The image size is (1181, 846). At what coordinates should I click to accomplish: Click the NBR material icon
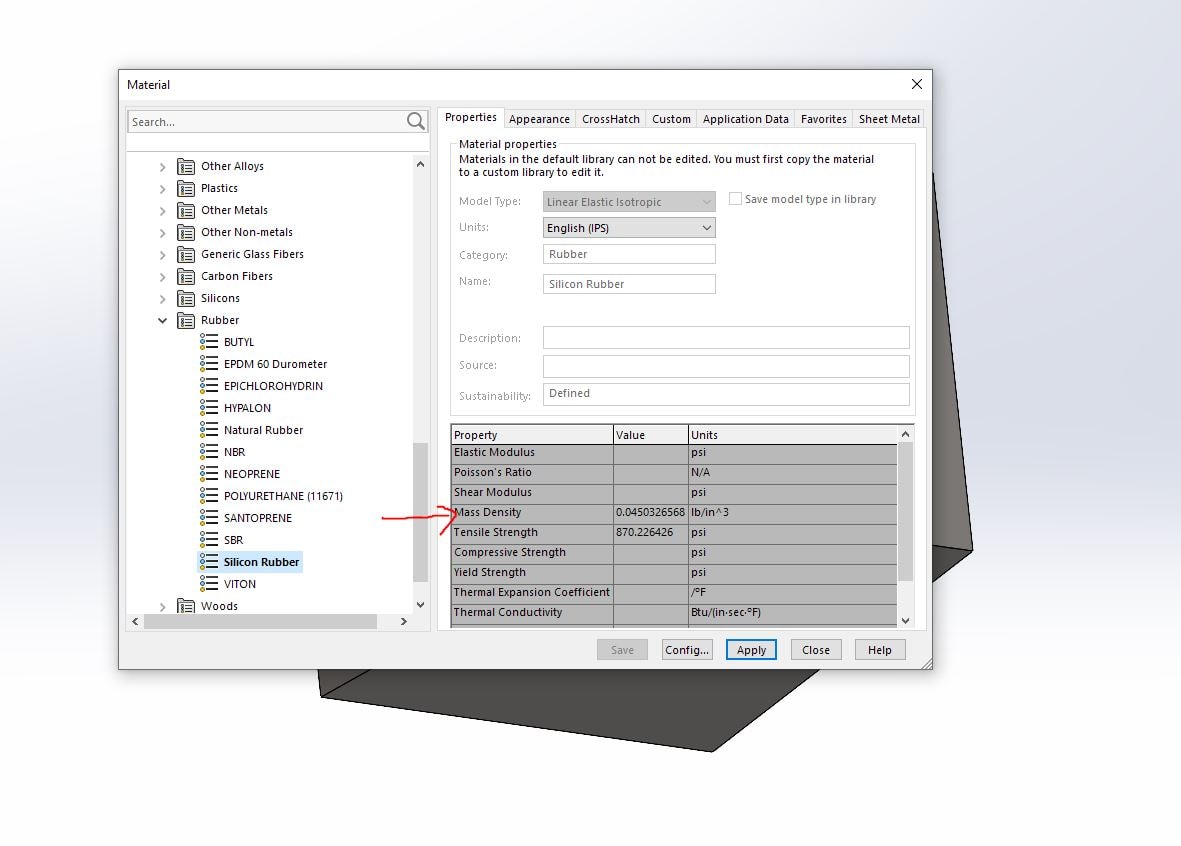pyautogui.click(x=209, y=451)
